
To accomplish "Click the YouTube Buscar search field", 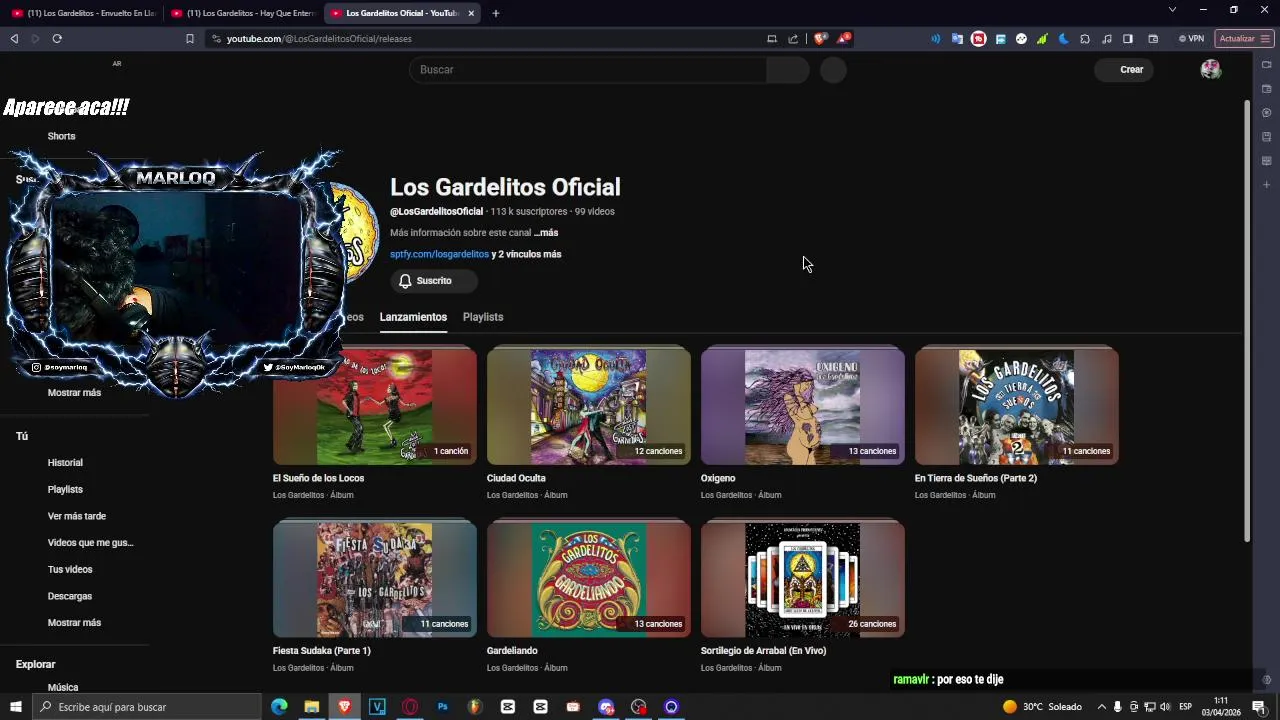I will click(588, 70).
